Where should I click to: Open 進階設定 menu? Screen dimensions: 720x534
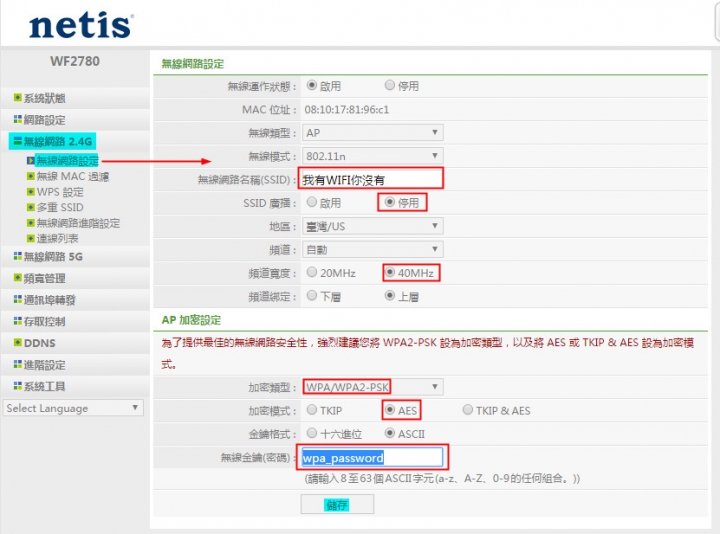tap(44, 365)
